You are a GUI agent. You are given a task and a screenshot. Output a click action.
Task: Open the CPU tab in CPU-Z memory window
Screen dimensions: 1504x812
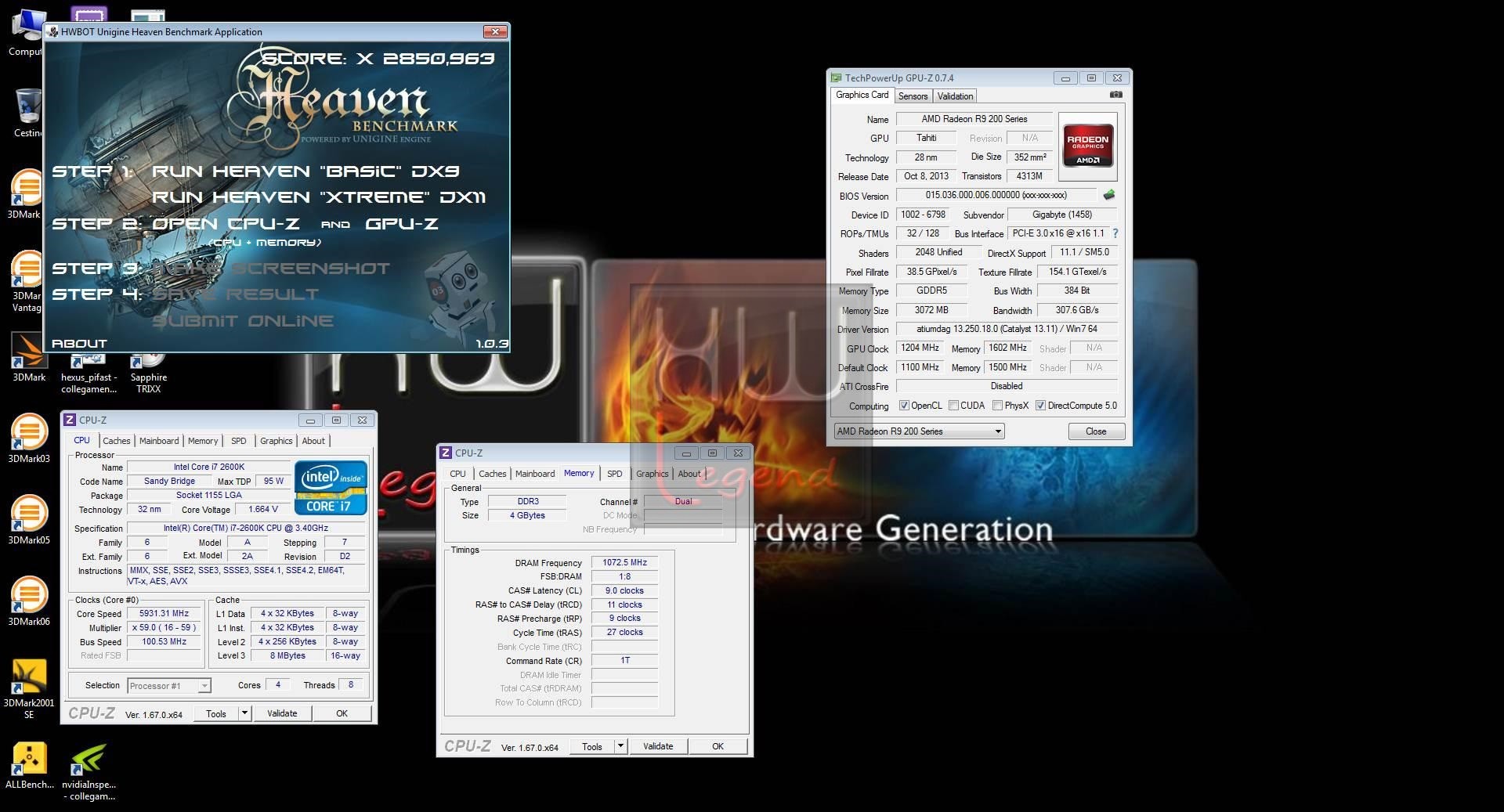click(x=457, y=474)
